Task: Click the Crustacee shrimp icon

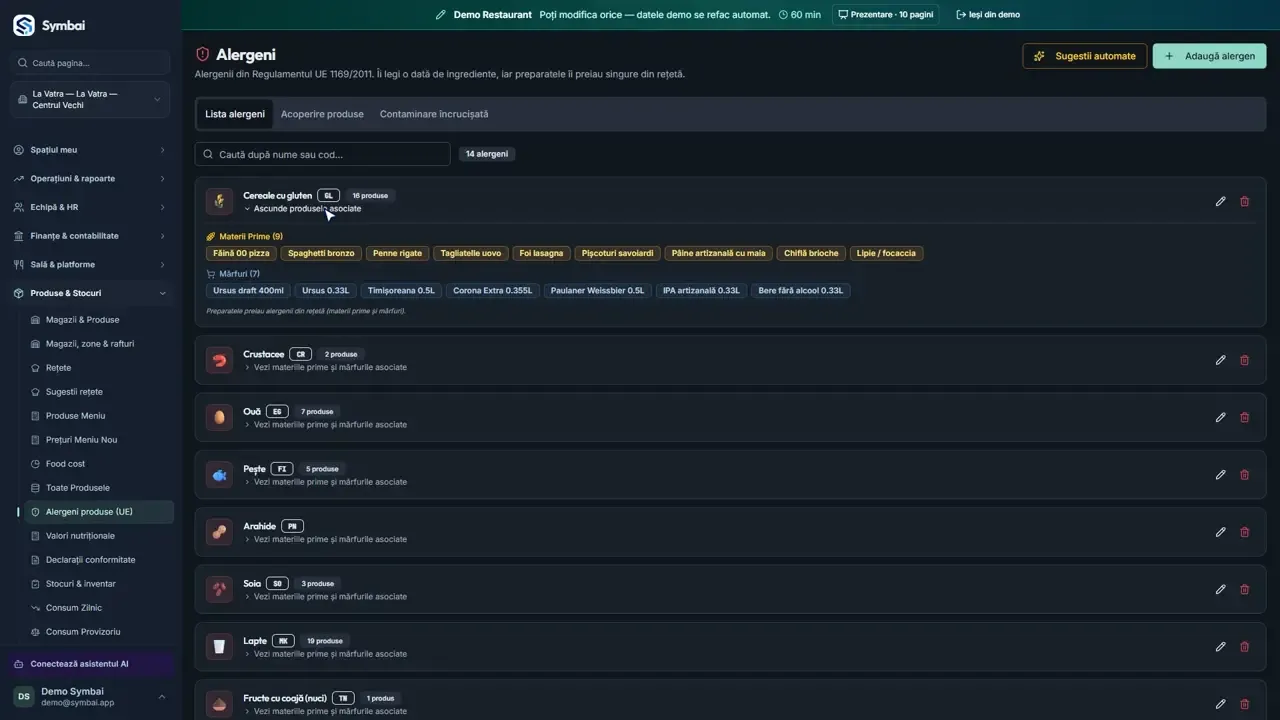Action: click(219, 360)
